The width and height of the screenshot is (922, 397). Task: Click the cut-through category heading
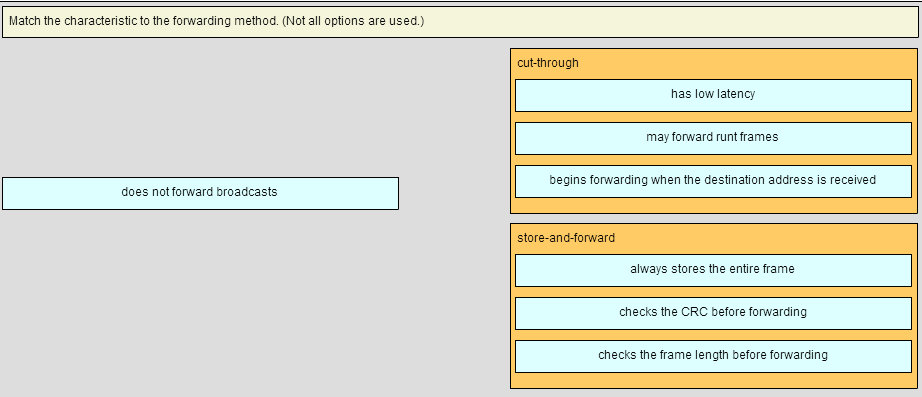coord(548,63)
